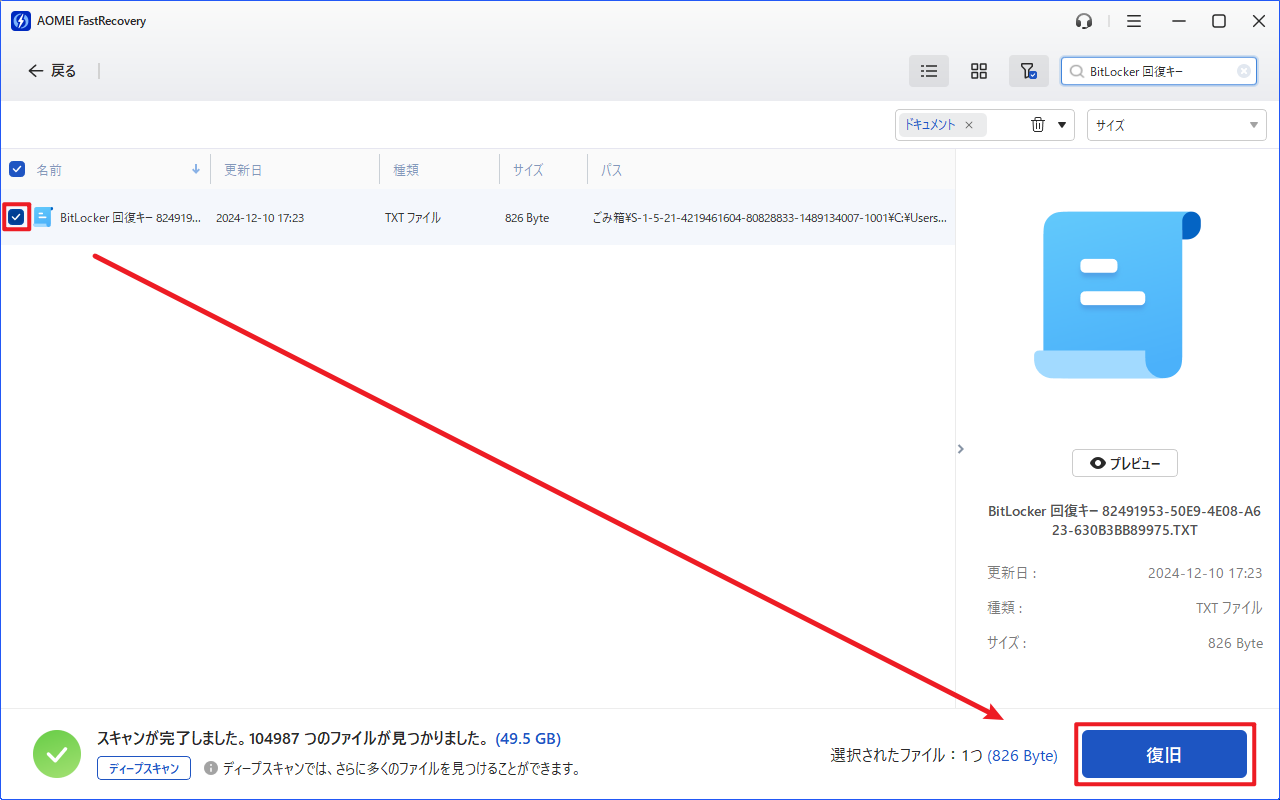Maximize the AOMEI FastRecovery window
The image size is (1280, 800).
[1219, 21]
